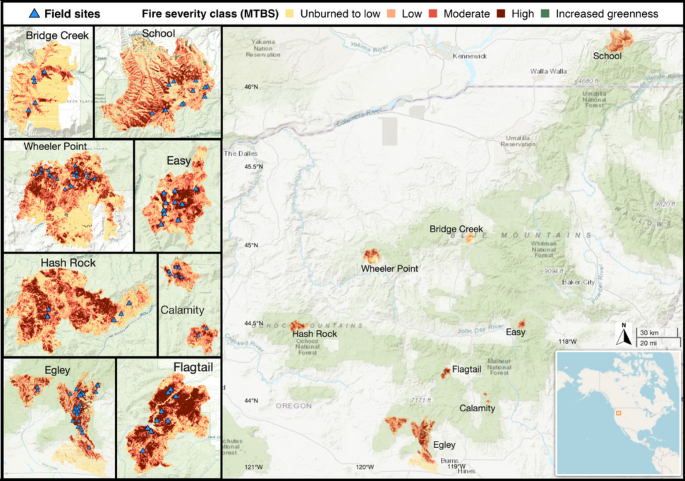The height and width of the screenshot is (481, 685).
Task: Click the 'Unburned to low' legend color swatch
Action: tap(262, 14)
